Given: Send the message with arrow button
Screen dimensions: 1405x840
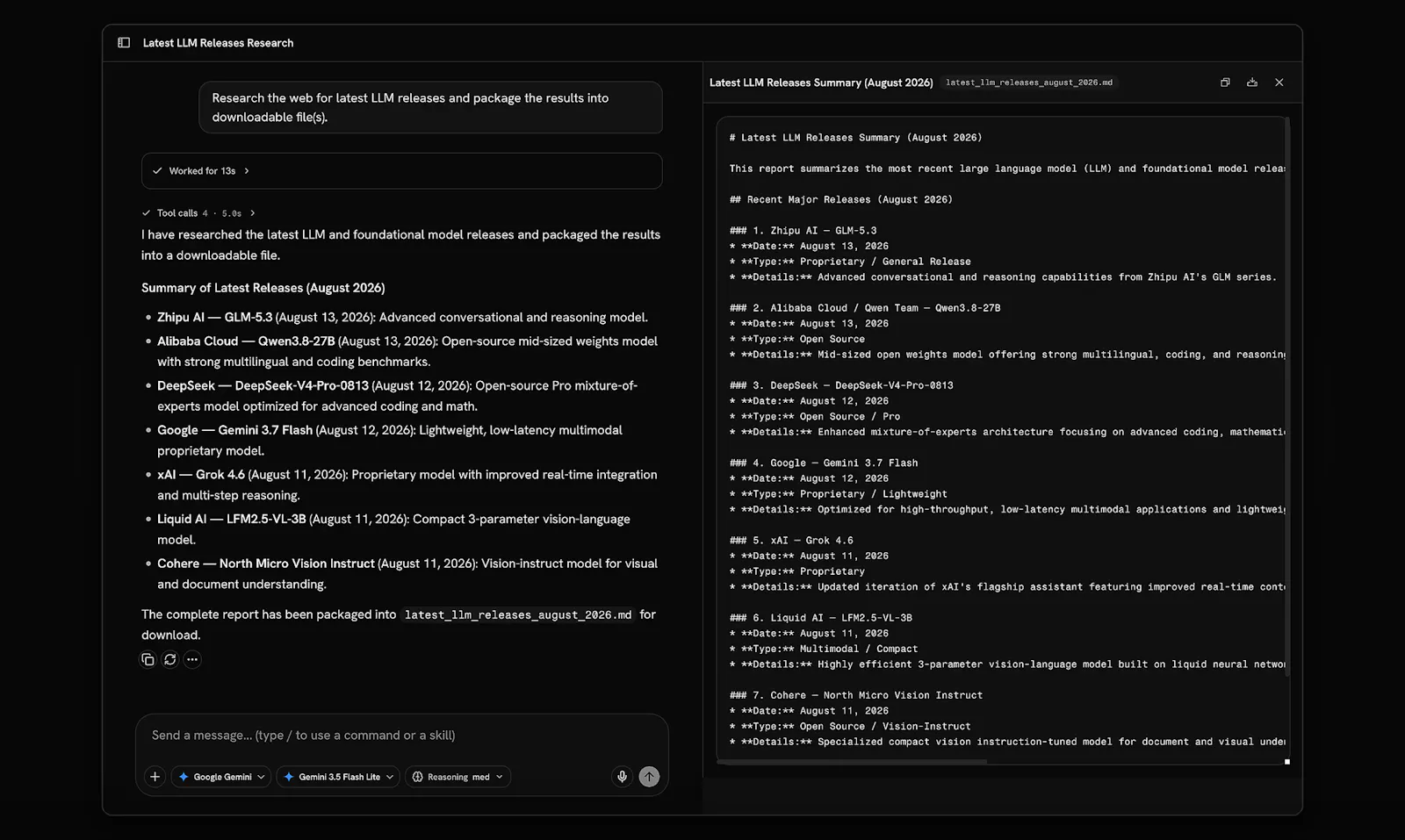Looking at the screenshot, I should coord(649,777).
